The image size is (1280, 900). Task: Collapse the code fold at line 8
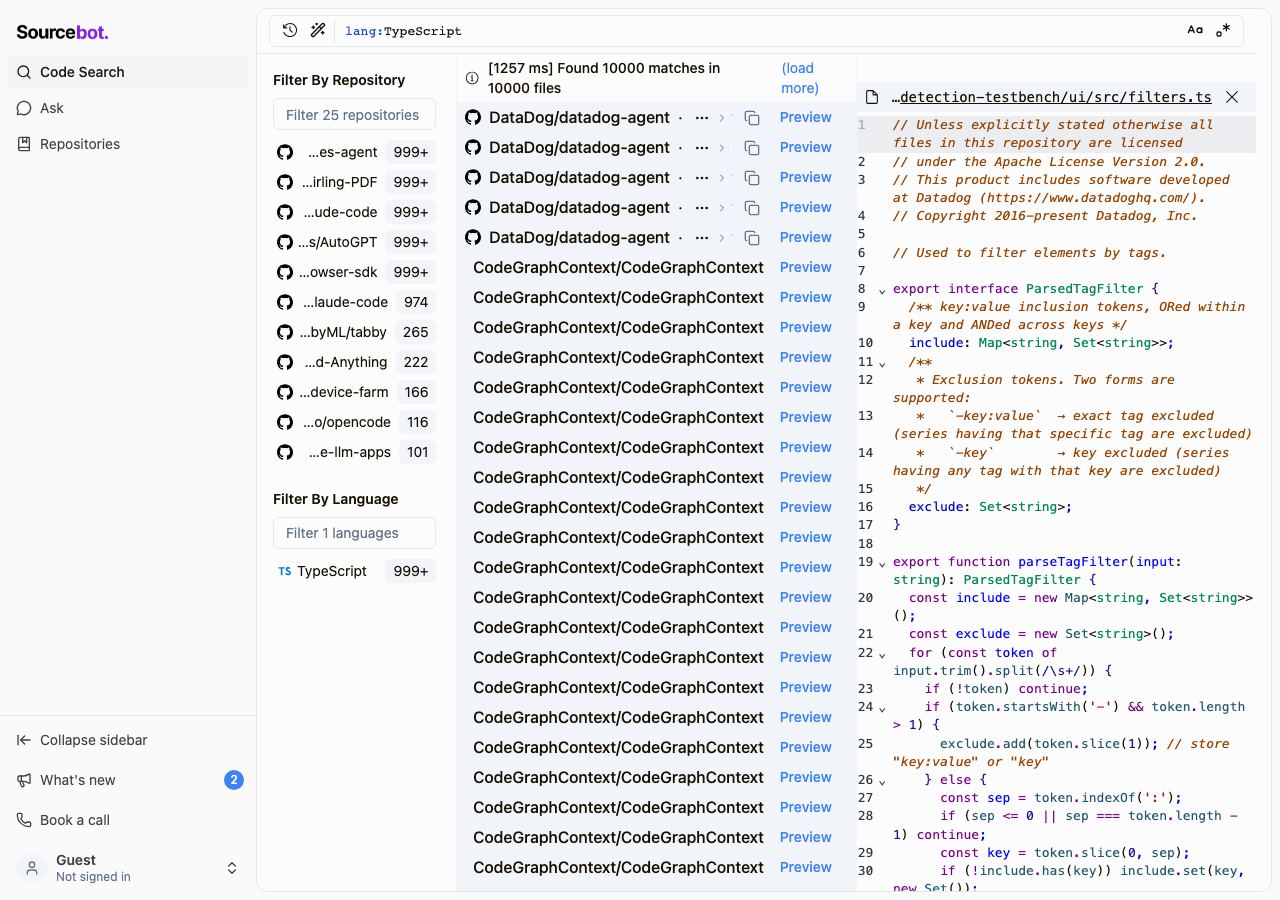click(882, 290)
